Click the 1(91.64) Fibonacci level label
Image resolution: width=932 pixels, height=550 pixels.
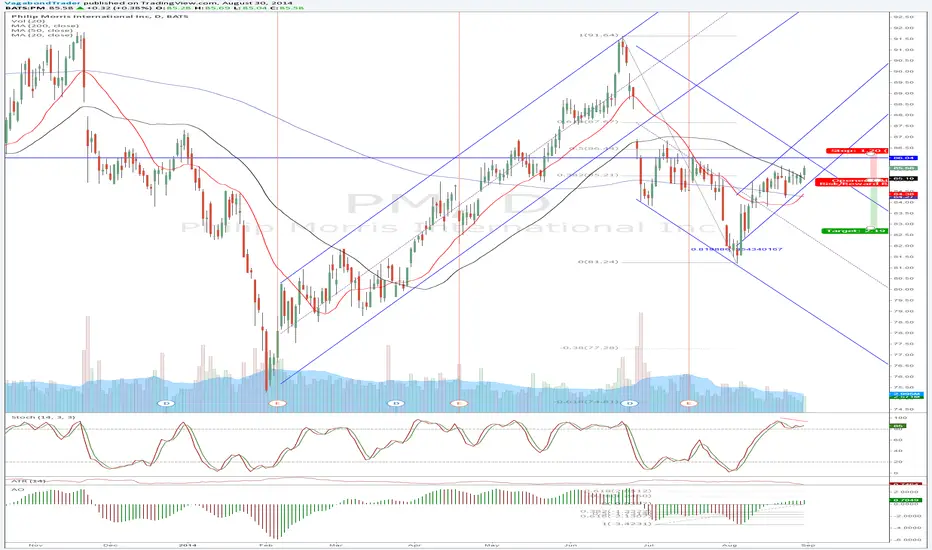[x=598, y=35]
